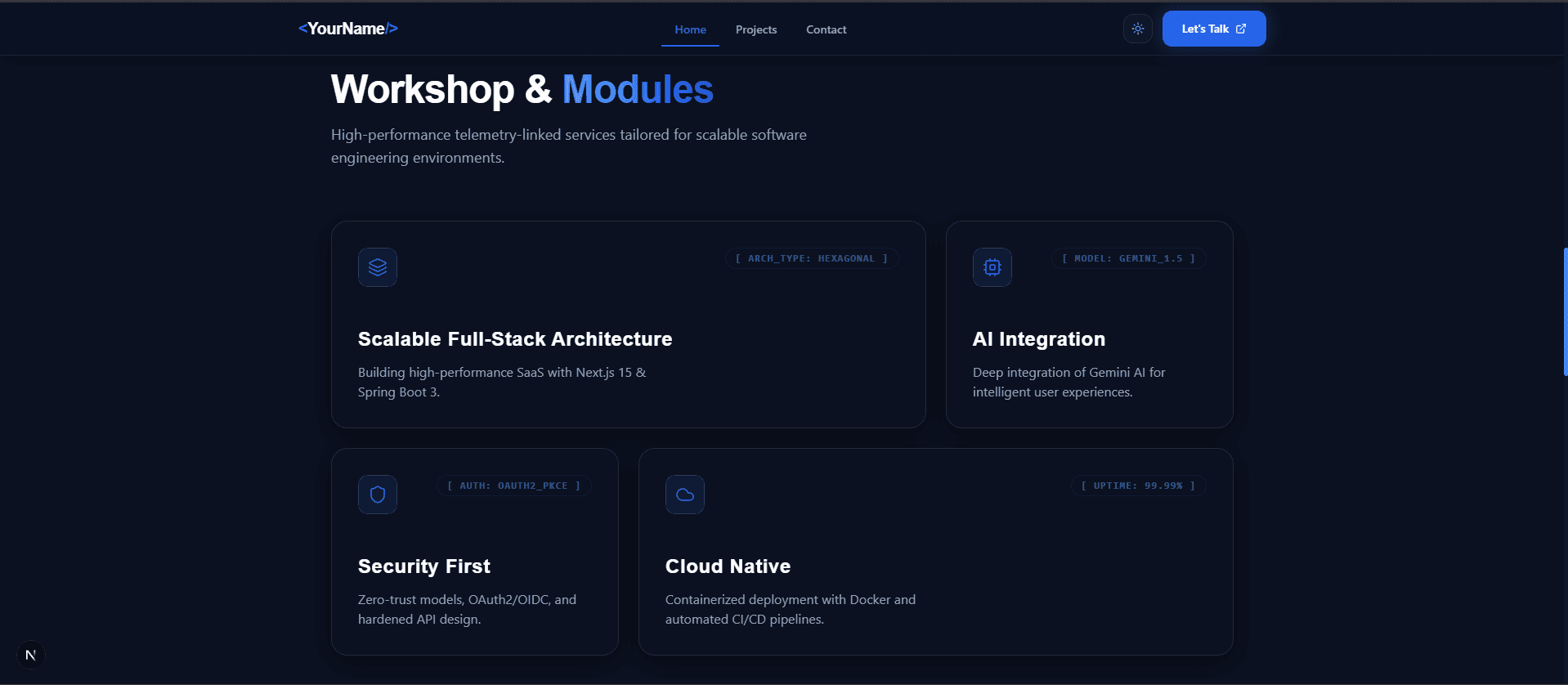Go to the Home nav tab
This screenshot has height=685, width=1568.
click(690, 29)
